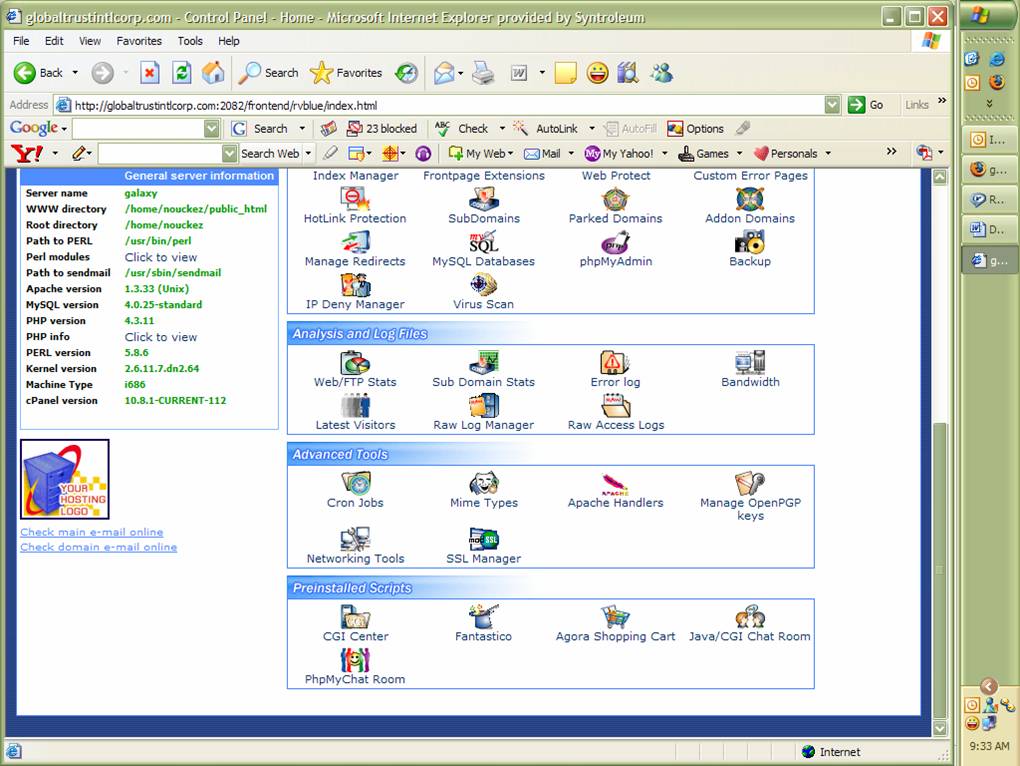Open the Favorites menu
The width and height of the screenshot is (1020, 766).
point(139,41)
